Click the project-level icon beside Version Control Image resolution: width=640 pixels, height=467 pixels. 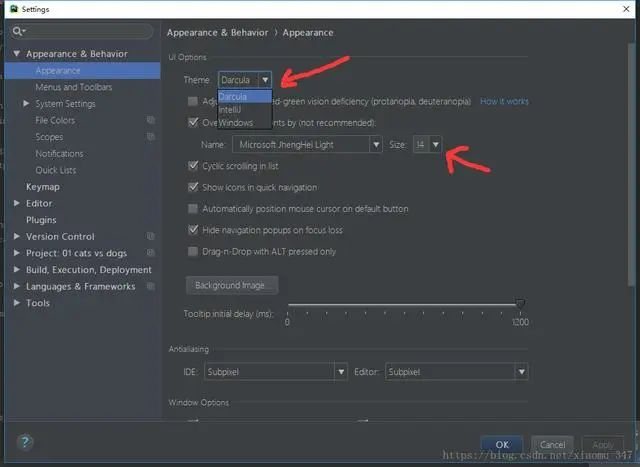pyautogui.click(x=151, y=236)
